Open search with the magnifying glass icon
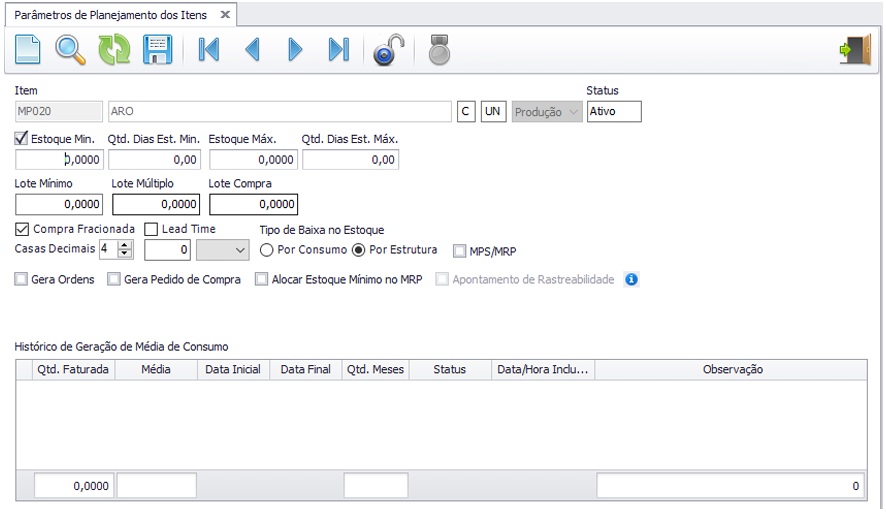The image size is (886, 518). (70, 49)
